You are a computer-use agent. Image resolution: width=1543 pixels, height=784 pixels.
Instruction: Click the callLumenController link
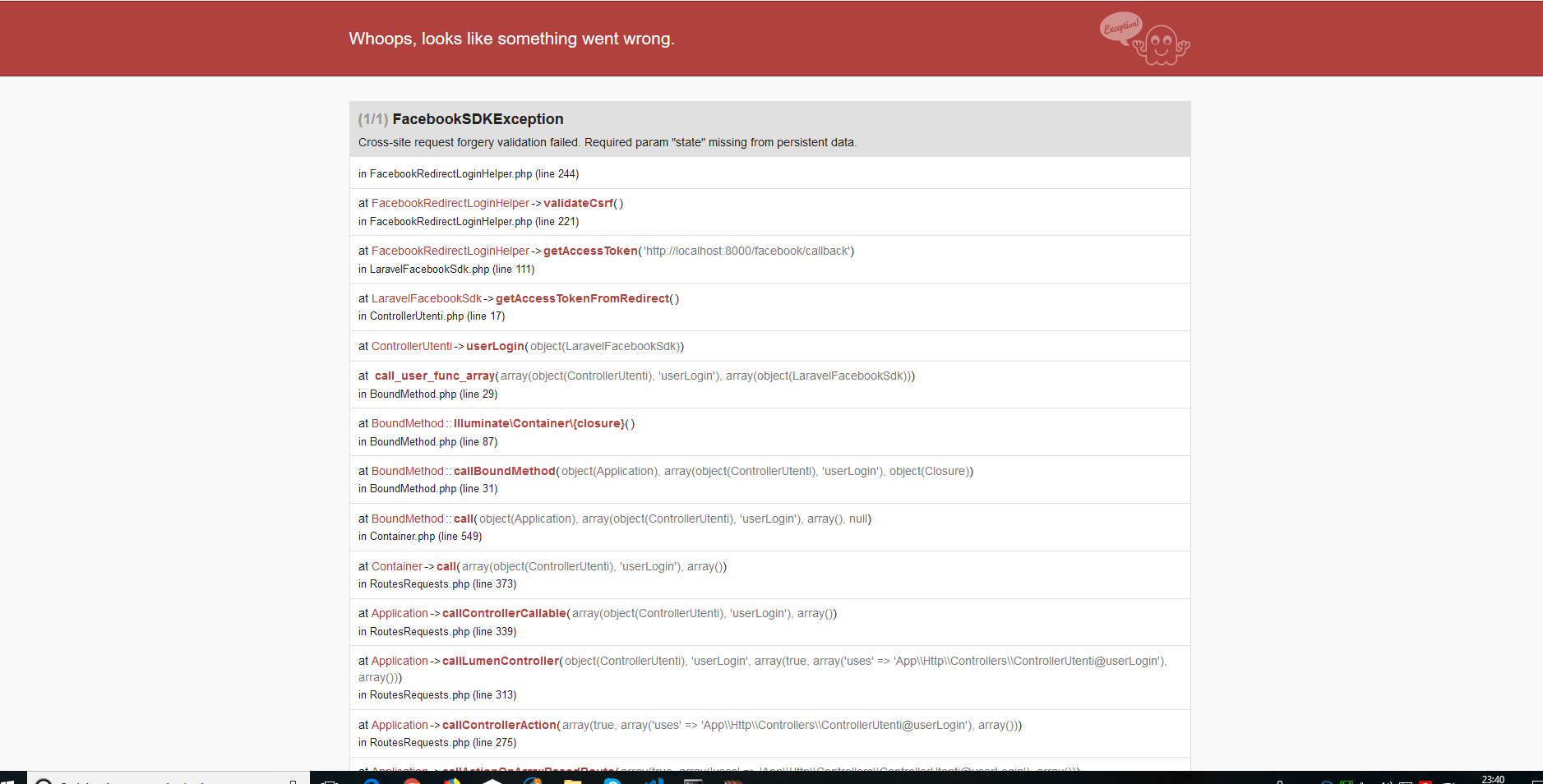[x=500, y=660]
